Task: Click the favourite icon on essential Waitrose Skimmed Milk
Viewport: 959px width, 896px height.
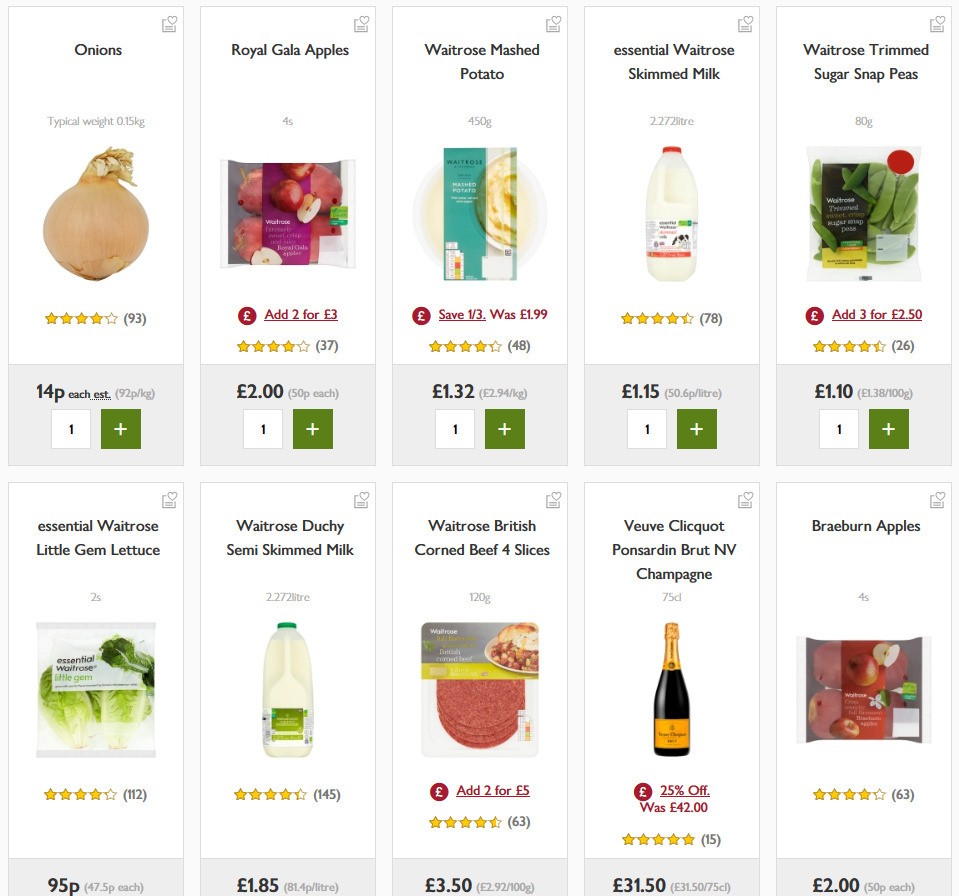Action: coord(745,22)
